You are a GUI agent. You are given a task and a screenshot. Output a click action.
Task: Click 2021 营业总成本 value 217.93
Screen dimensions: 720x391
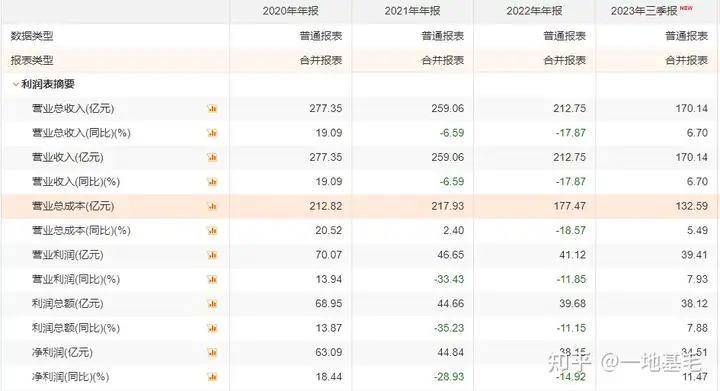(x=448, y=206)
